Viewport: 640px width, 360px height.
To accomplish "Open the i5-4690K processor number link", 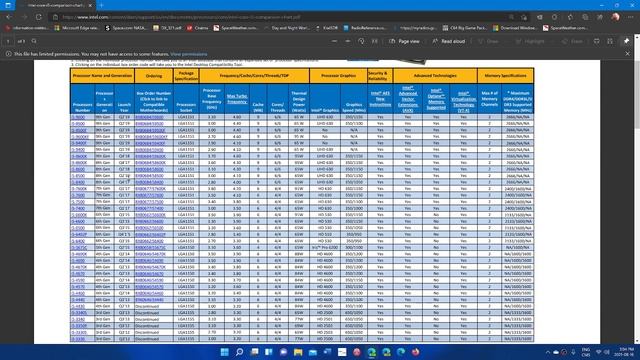I will tap(79, 254).
